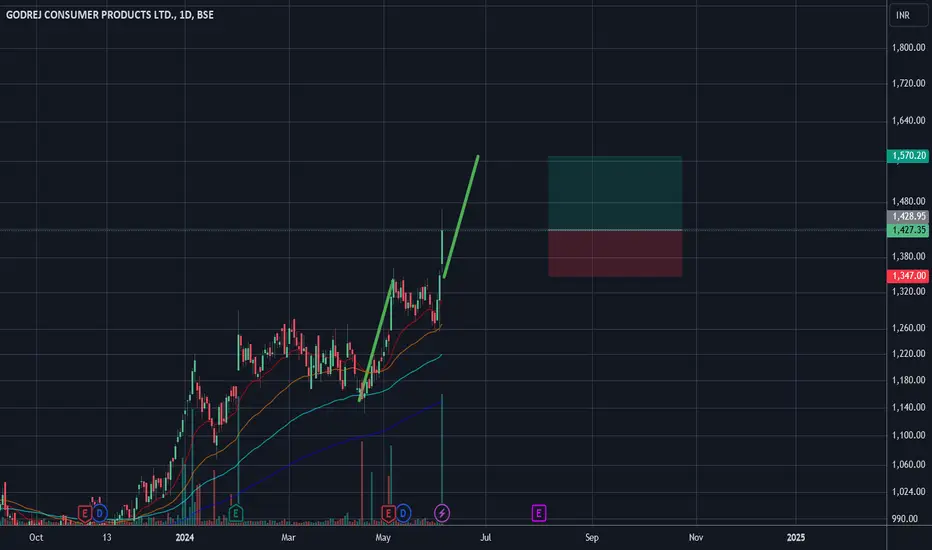Select the 1,570.20 target price label
This screenshot has height=550, width=932.
point(908,156)
